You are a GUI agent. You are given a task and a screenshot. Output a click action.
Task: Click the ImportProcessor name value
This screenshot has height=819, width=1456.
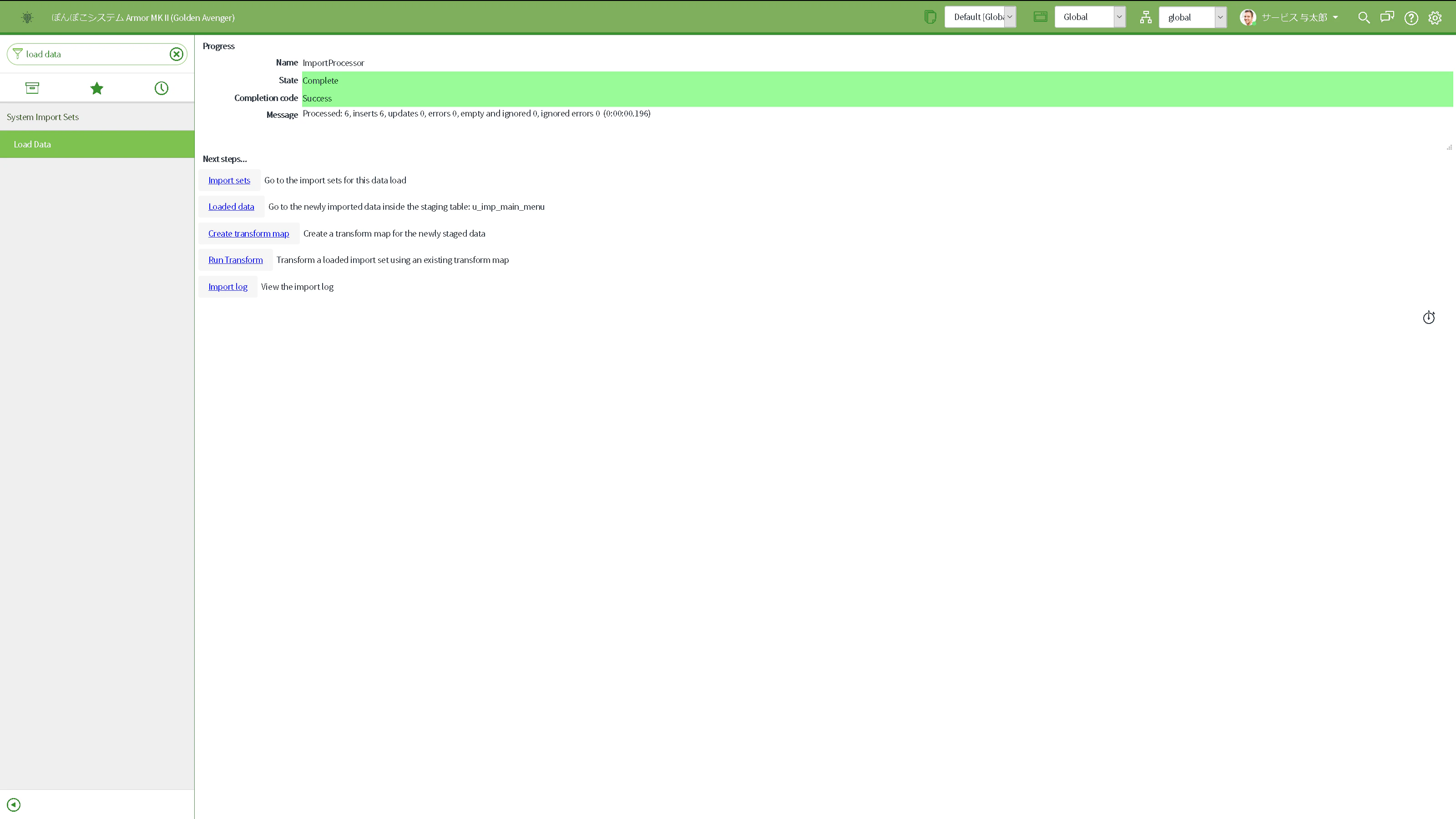tap(334, 63)
